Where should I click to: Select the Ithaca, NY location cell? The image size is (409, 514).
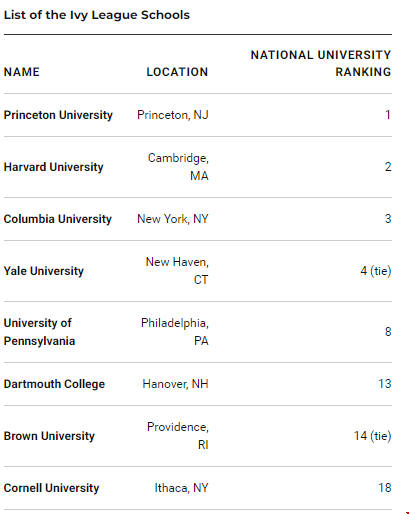tap(181, 488)
